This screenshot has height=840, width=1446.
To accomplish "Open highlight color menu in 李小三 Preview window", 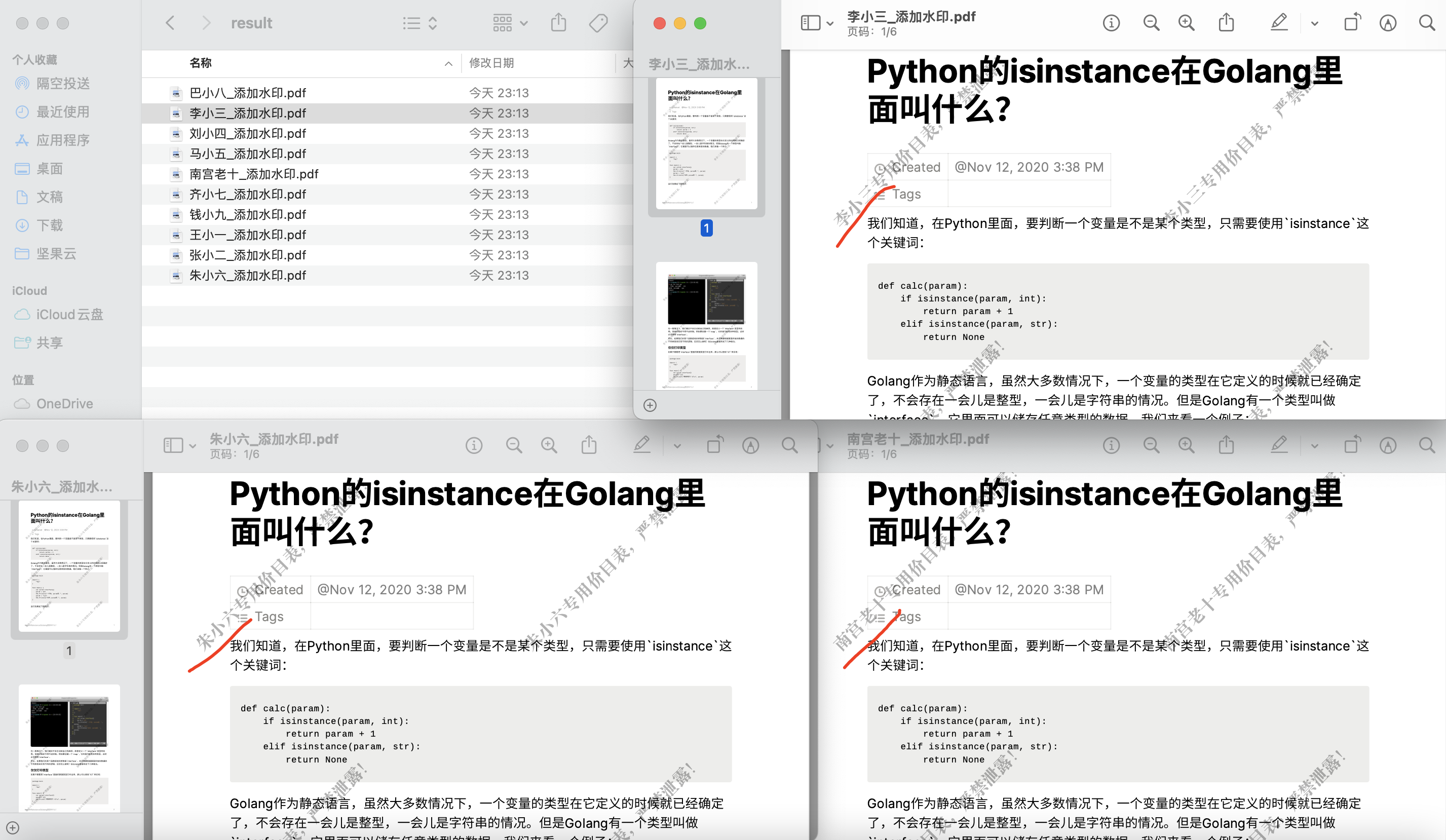I will pos(1315,23).
